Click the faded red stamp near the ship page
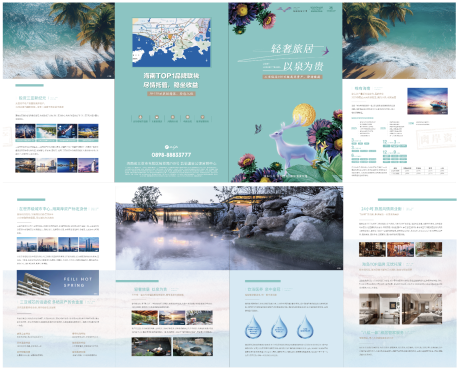460x372 pixels. 436,138
